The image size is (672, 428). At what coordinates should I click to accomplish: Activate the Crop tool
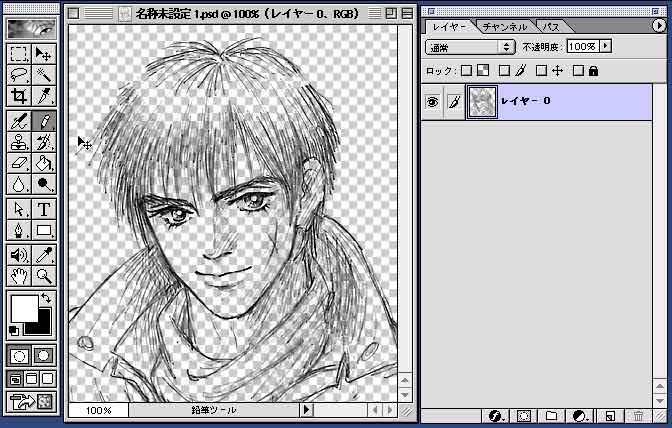point(18,97)
